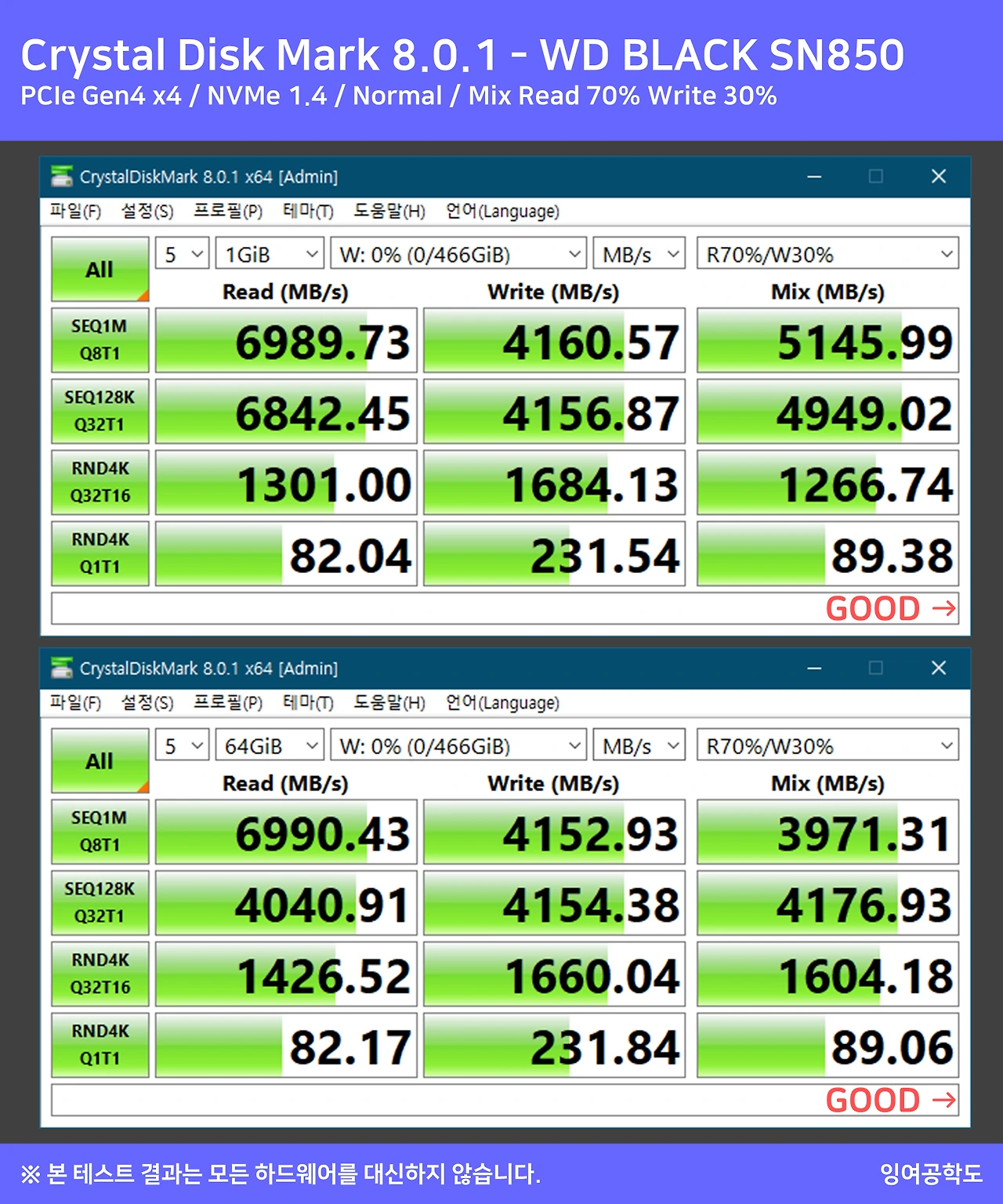Start the RND4K Q1T1 test in bottom window
The height and width of the screenshot is (1204, 1003).
pyautogui.click(x=100, y=1044)
